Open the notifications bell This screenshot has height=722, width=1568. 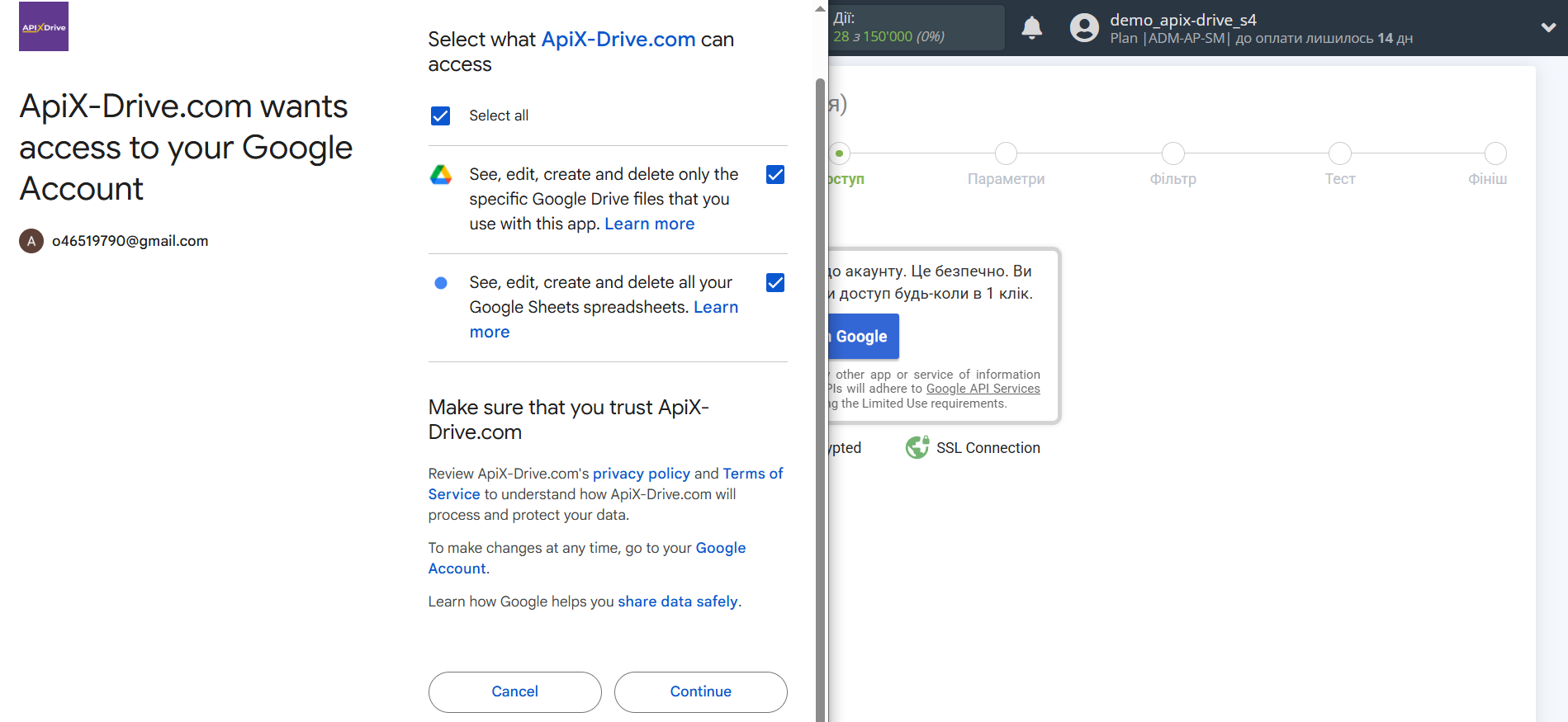pyautogui.click(x=1032, y=27)
